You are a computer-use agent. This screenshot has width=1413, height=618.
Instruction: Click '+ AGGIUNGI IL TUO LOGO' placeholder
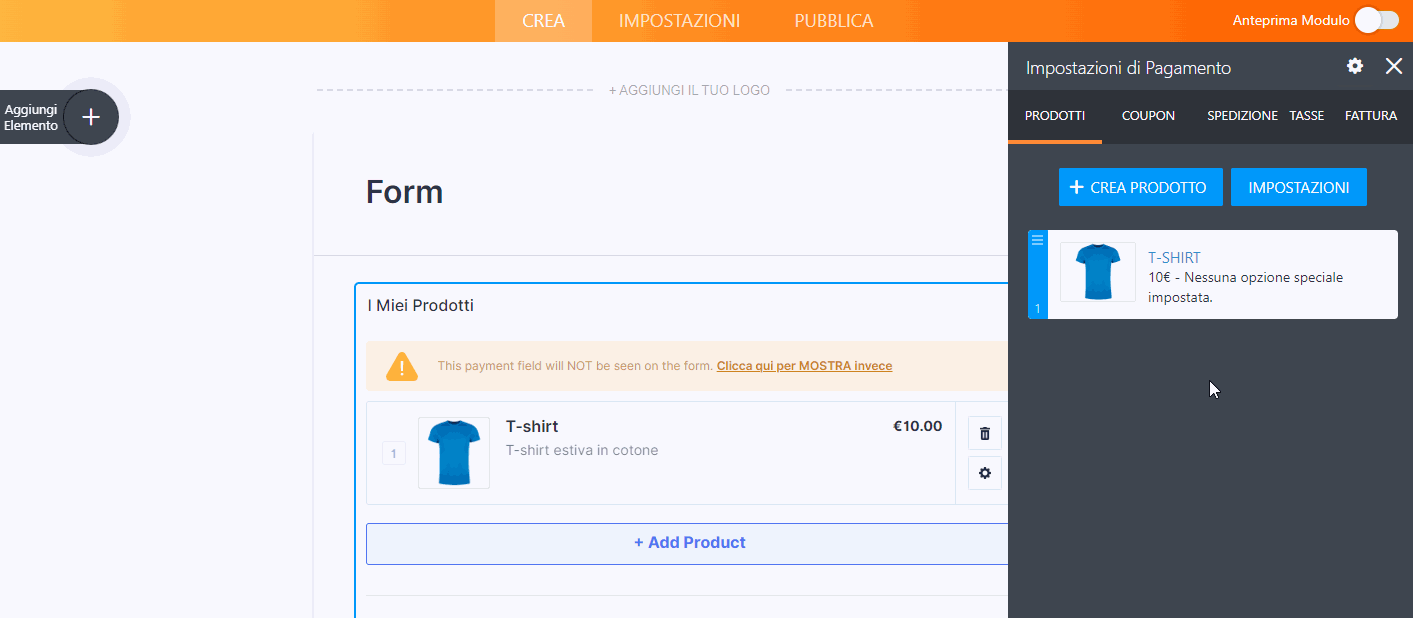tap(689, 90)
